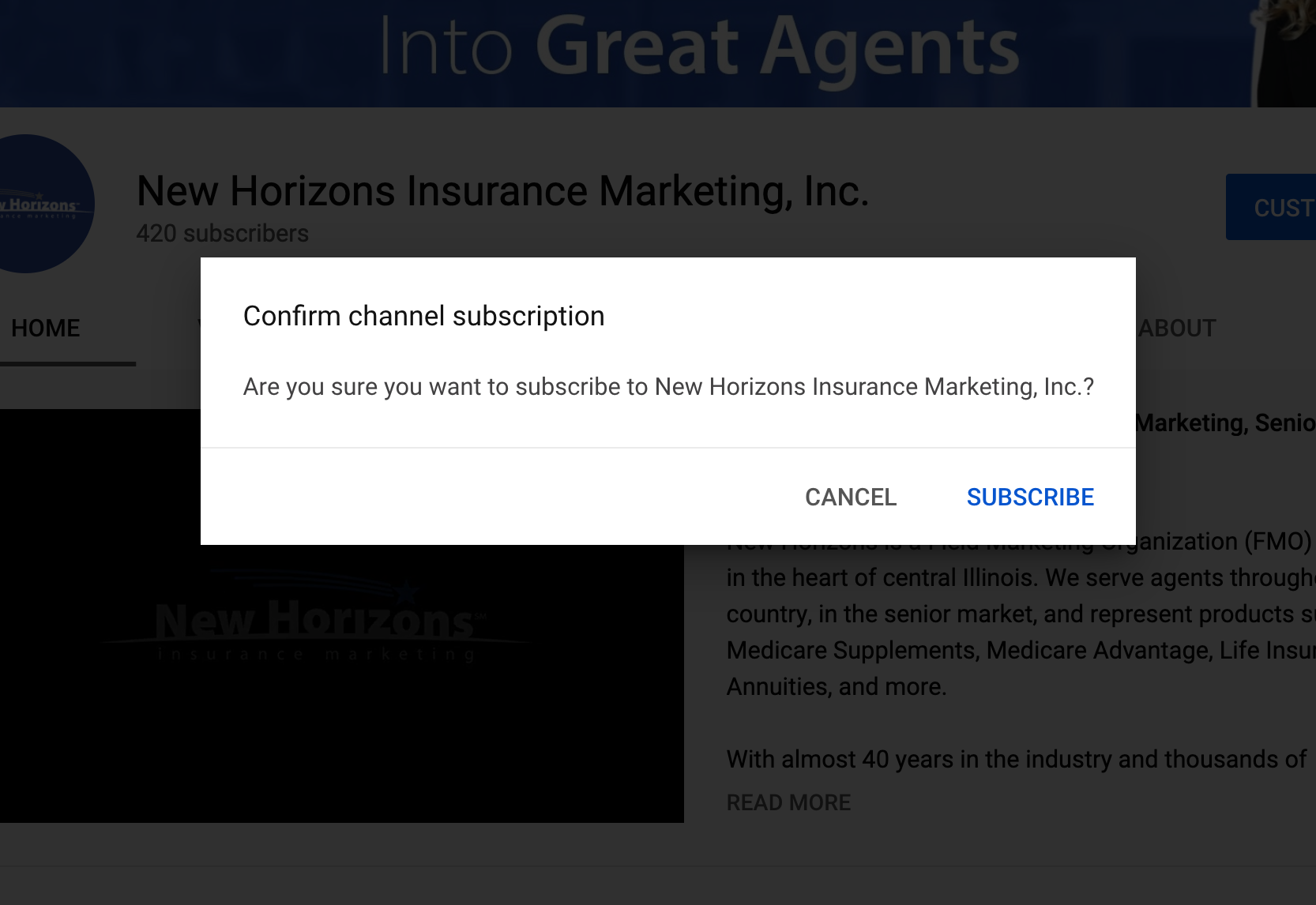The width and height of the screenshot is (1316, 905).
Task: Click the 'country, in the senior market' line
Action: coord(1021,614)
